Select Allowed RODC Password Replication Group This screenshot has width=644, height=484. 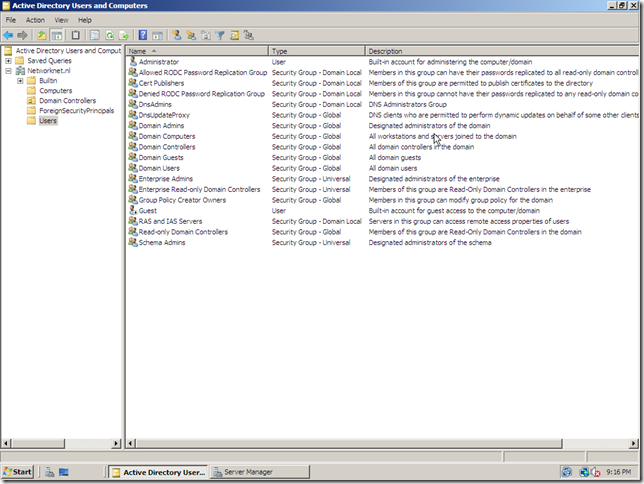pos(202,72)
